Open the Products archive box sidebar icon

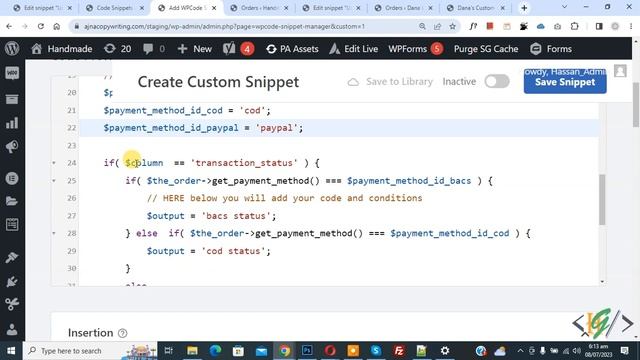[12, 99]
